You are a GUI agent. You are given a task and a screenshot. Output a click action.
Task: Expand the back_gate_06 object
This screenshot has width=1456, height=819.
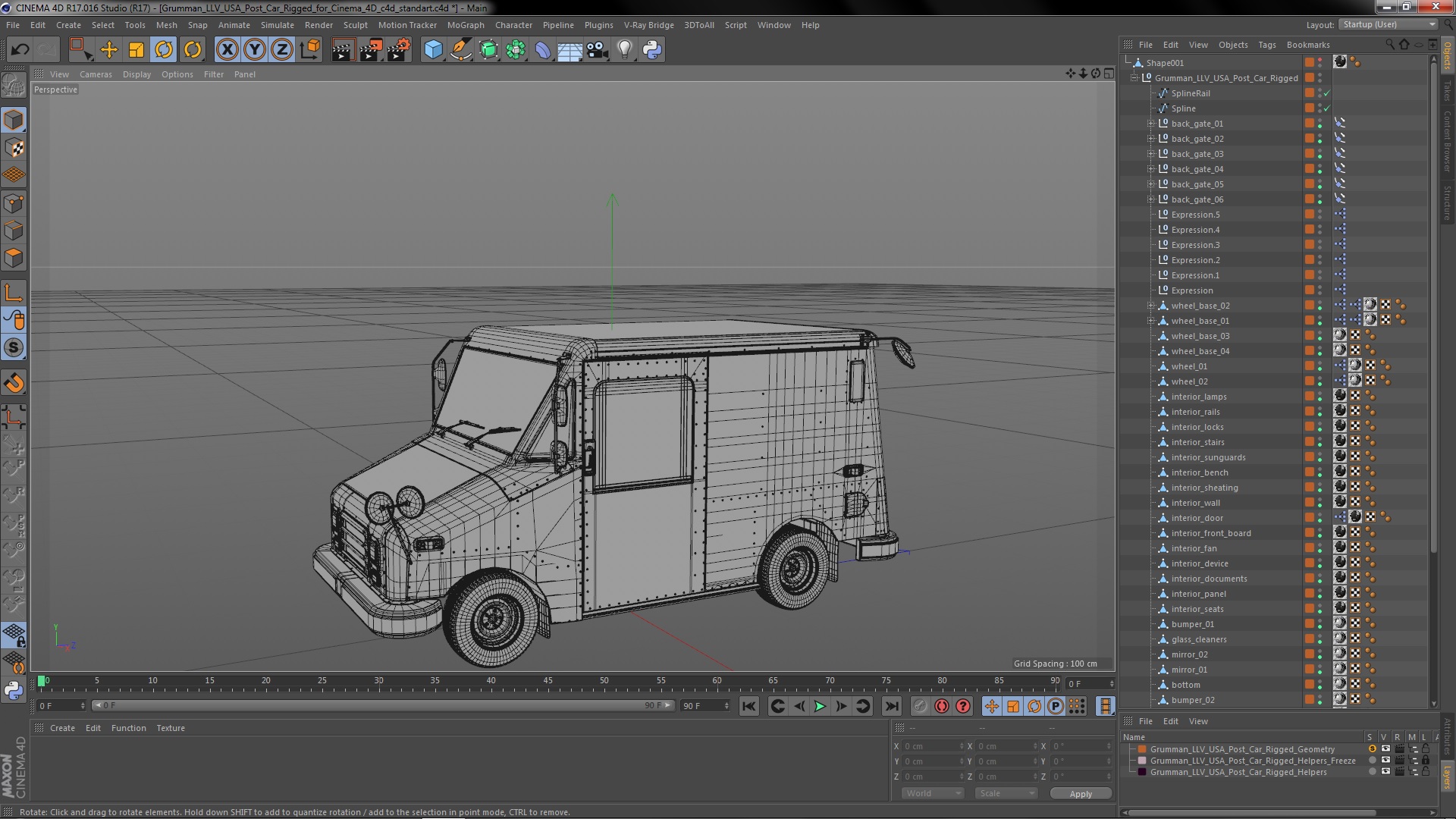pyautogui.click(x=1150, y=199)
